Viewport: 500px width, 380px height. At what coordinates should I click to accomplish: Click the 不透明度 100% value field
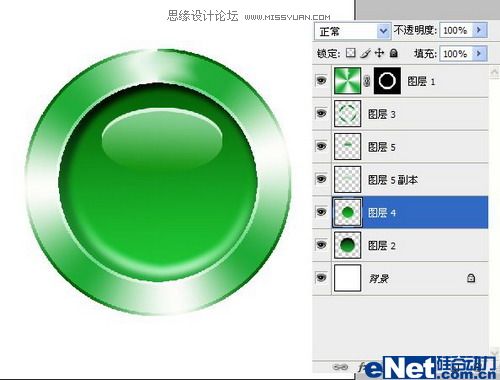[456, 30]
